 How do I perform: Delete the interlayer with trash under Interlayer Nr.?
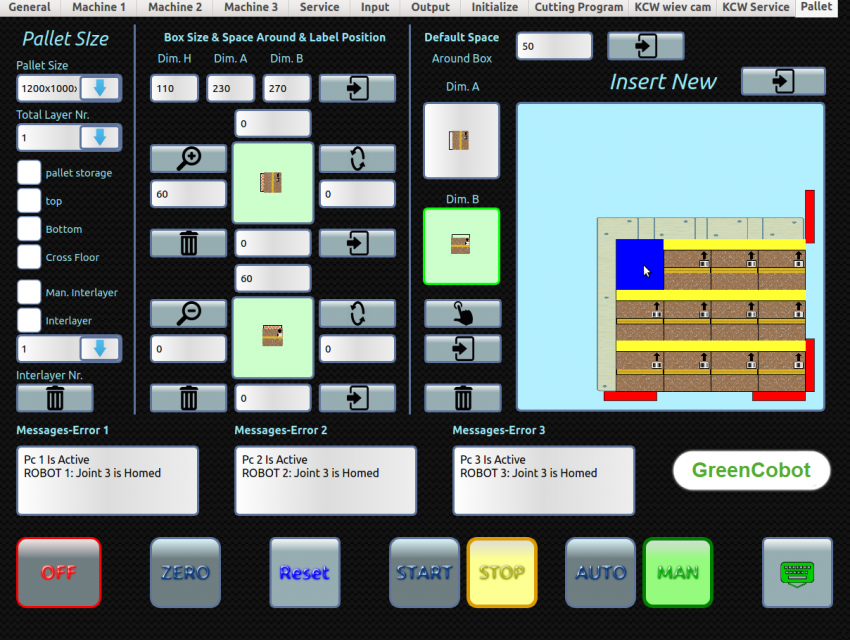pyautogui.click(x=55, y=398)
